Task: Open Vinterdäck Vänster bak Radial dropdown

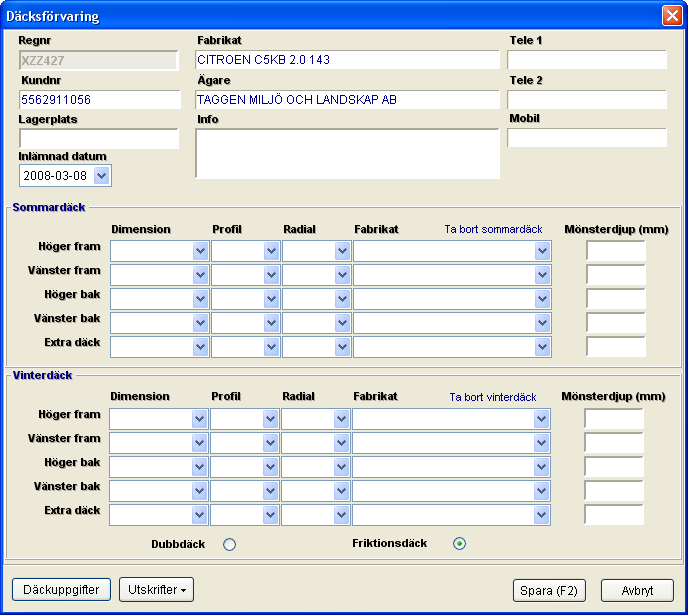Action: (x=341, y=491)
